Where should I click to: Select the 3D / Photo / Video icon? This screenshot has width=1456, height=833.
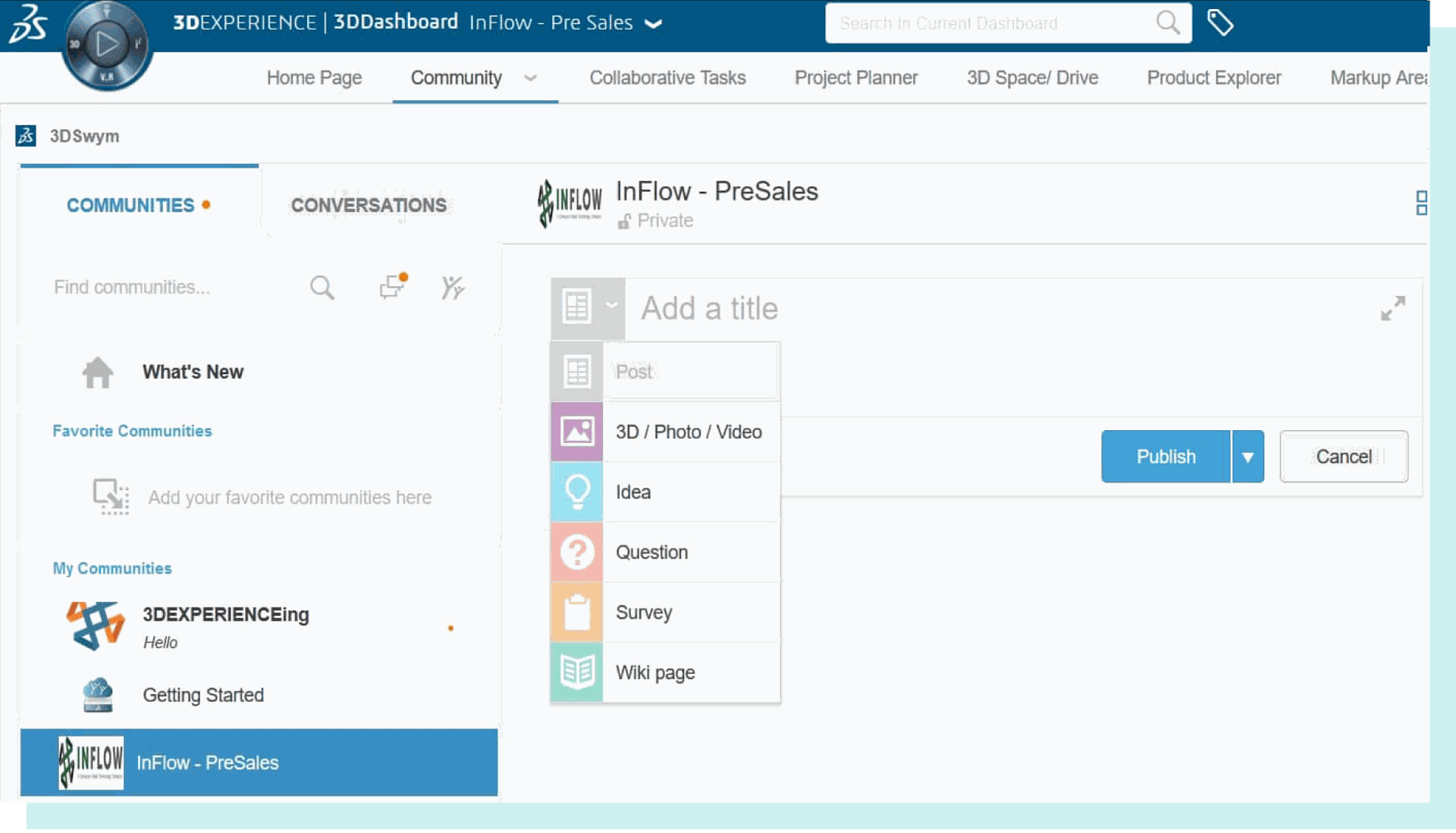click(577, 432)
